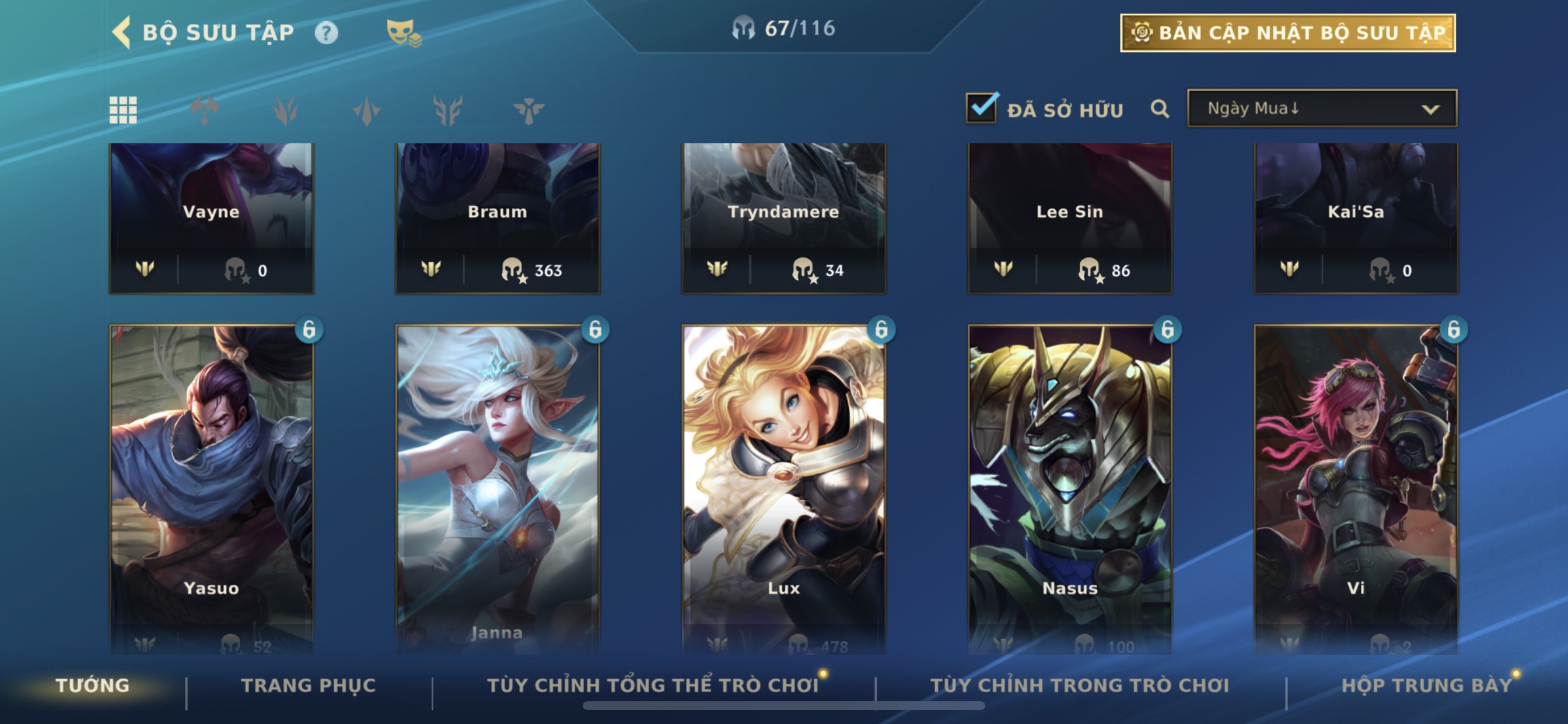Uncheck the Đã Sở Hữu checkbox
1568x724 pixels.
(981, 108)
